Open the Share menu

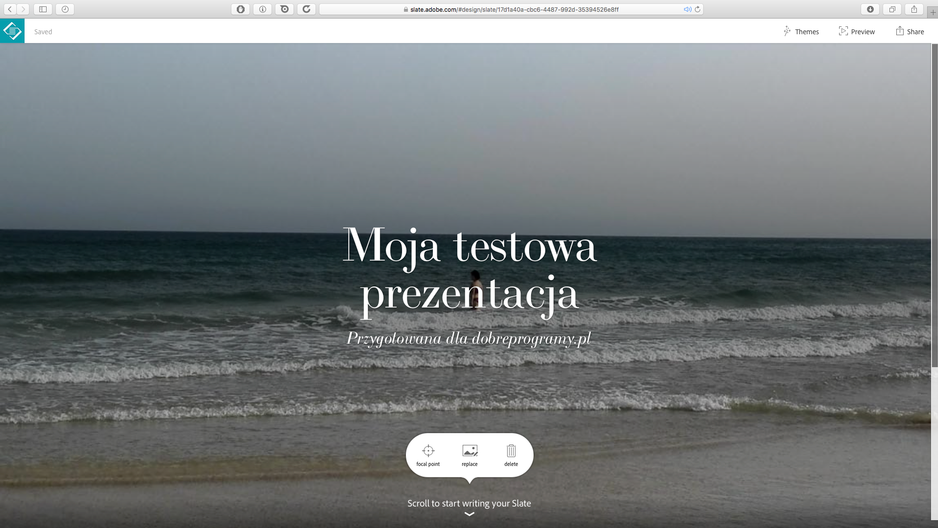(x=909, y=32)
